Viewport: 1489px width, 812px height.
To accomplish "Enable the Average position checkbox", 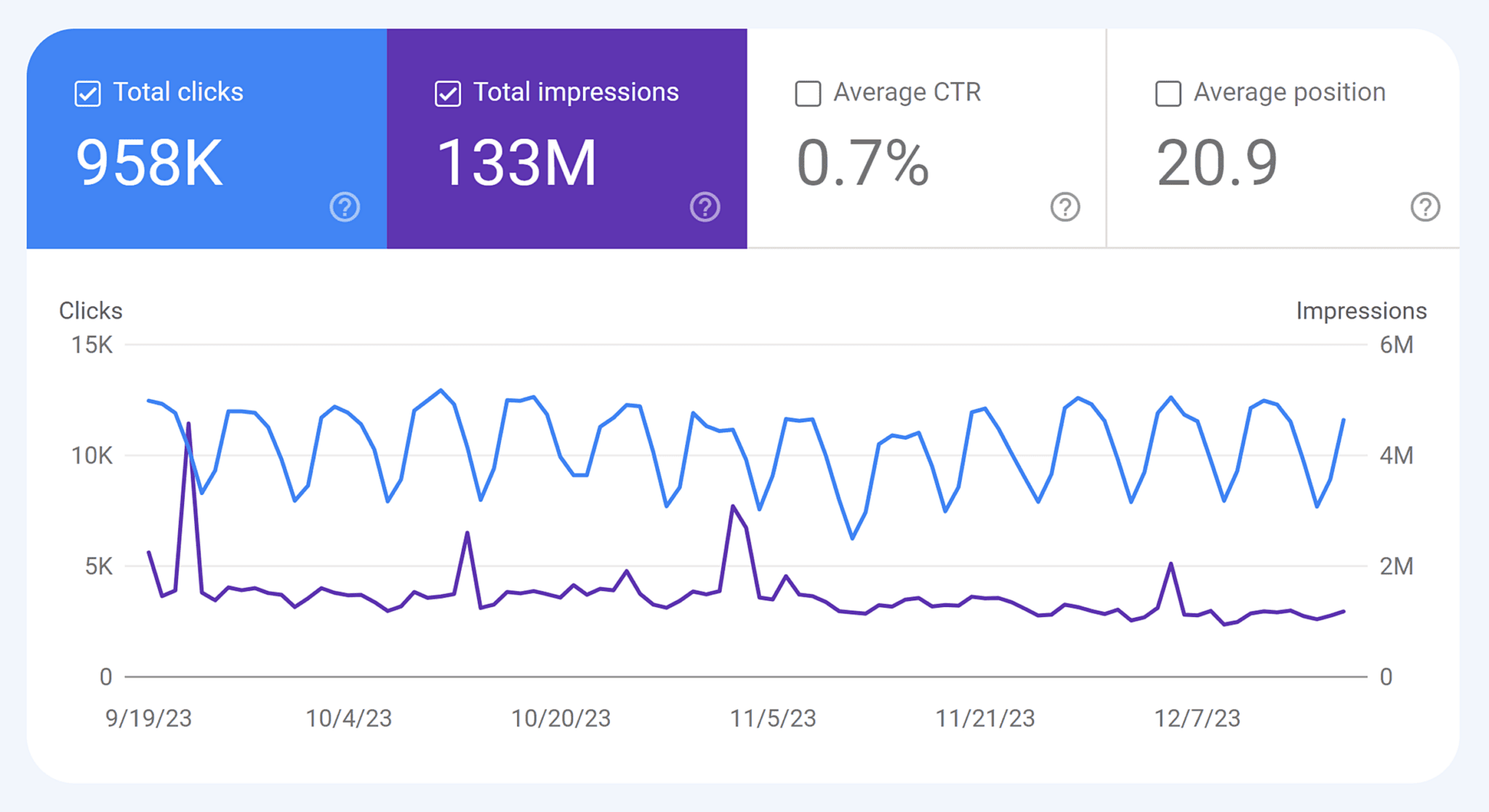I will tap(1167, 92).
